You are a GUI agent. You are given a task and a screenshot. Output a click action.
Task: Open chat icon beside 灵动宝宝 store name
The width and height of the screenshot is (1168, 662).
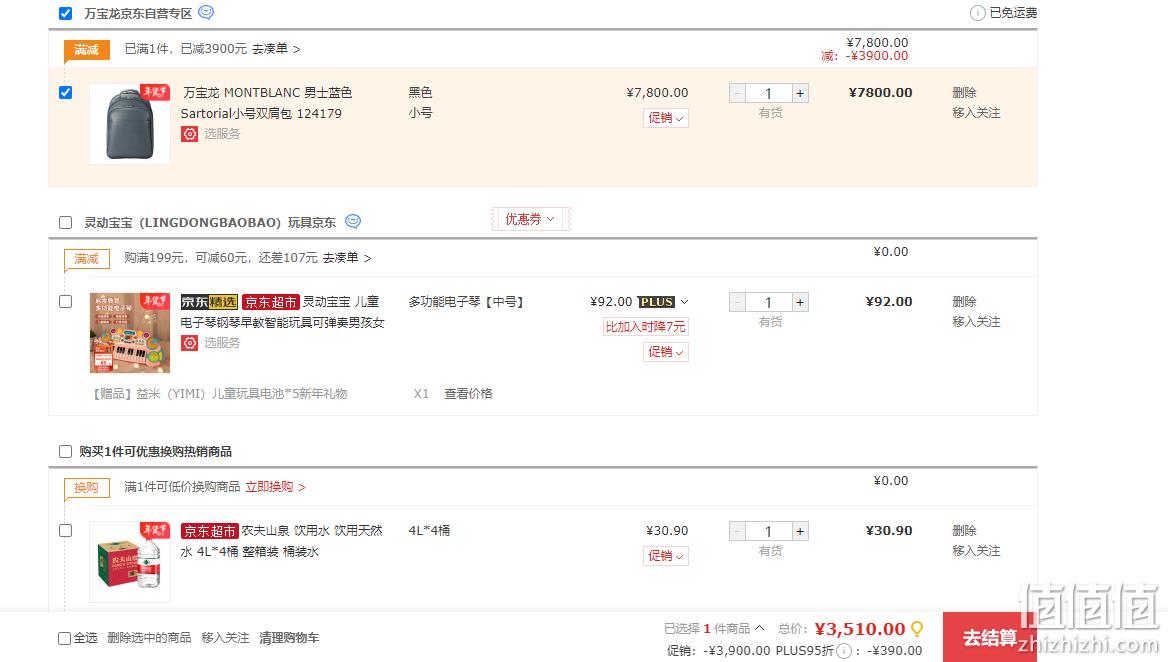pos(353,221)
